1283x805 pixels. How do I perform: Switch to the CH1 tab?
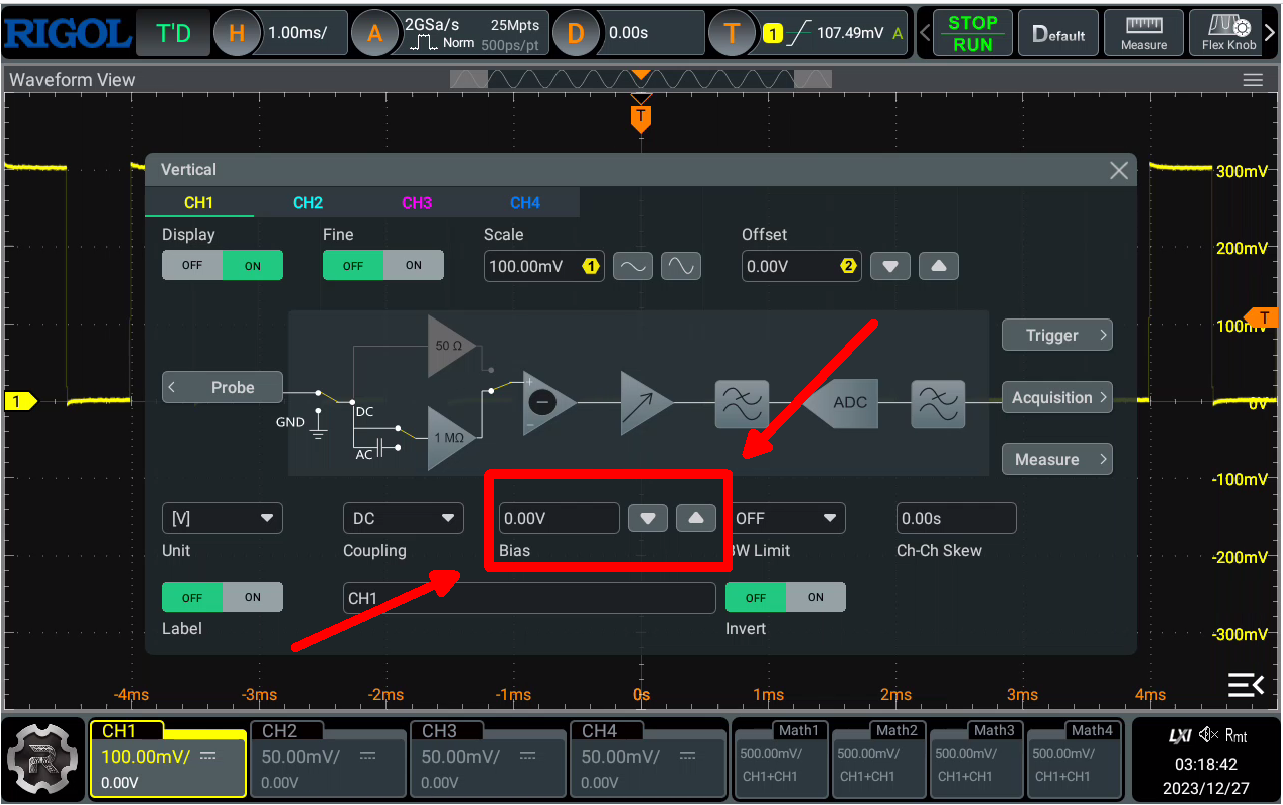point(199,203)
